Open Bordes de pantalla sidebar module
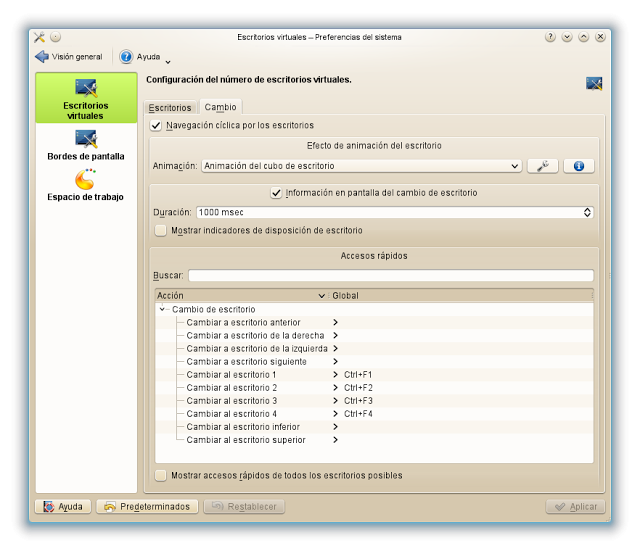Screen dimensions: 640x551 (x=85, y=145)
